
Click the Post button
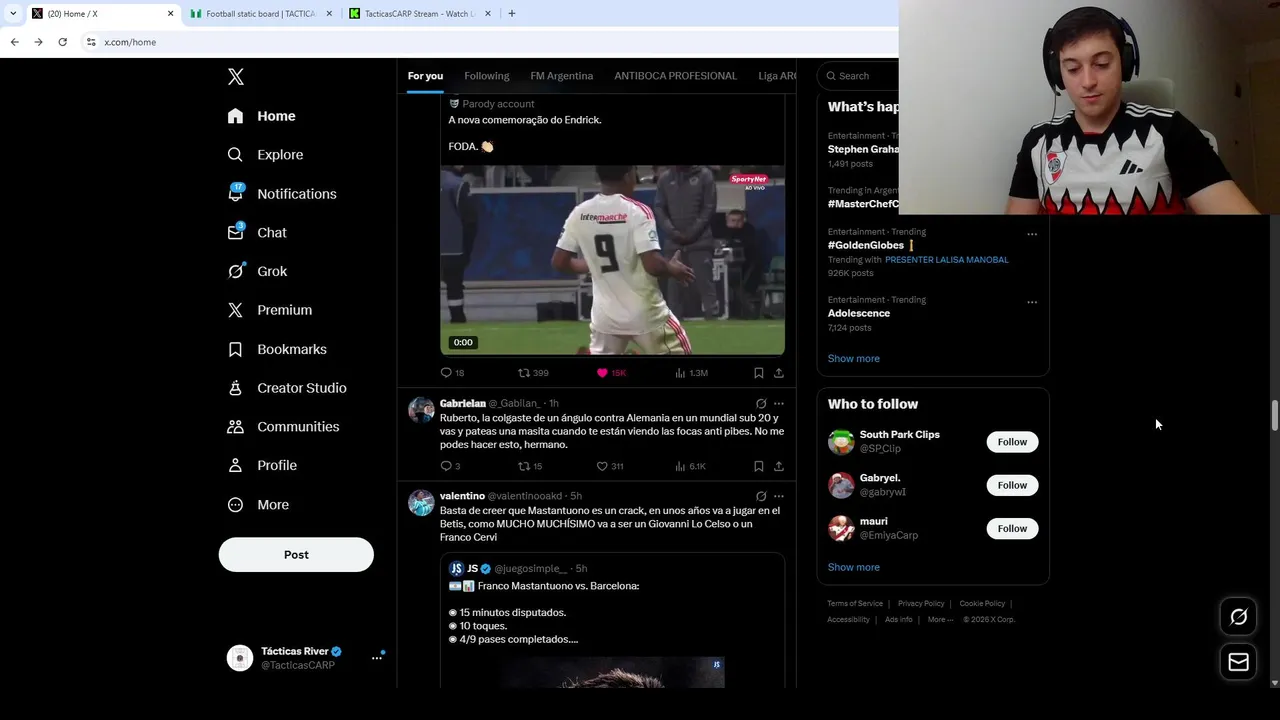(x=296, y=555)
